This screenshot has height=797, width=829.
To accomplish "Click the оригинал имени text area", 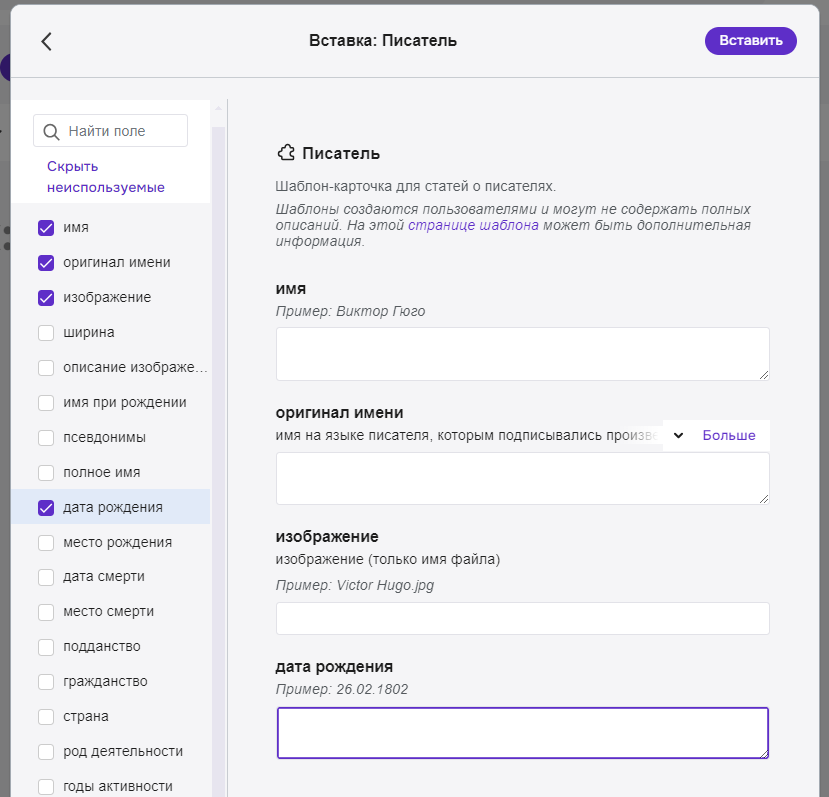I will [x=522, y=478].
